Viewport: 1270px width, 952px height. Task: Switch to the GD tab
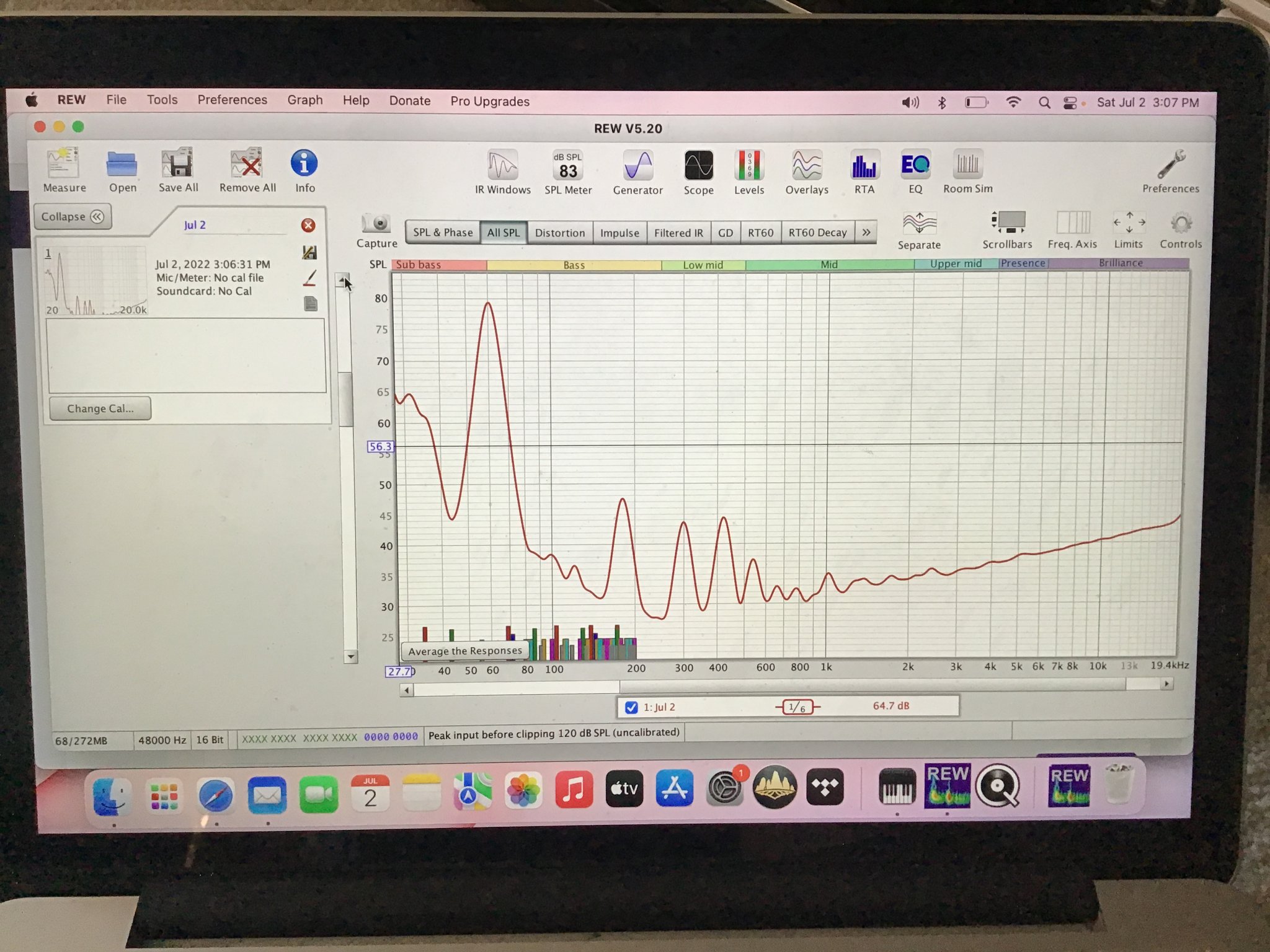pyautogui.click(x=725, y=232)
